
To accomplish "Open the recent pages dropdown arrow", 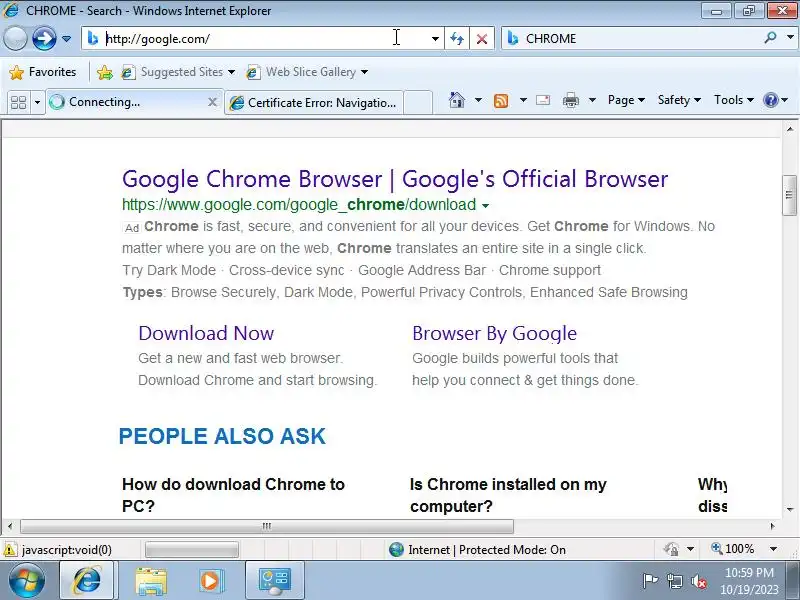I will (66, 38).
